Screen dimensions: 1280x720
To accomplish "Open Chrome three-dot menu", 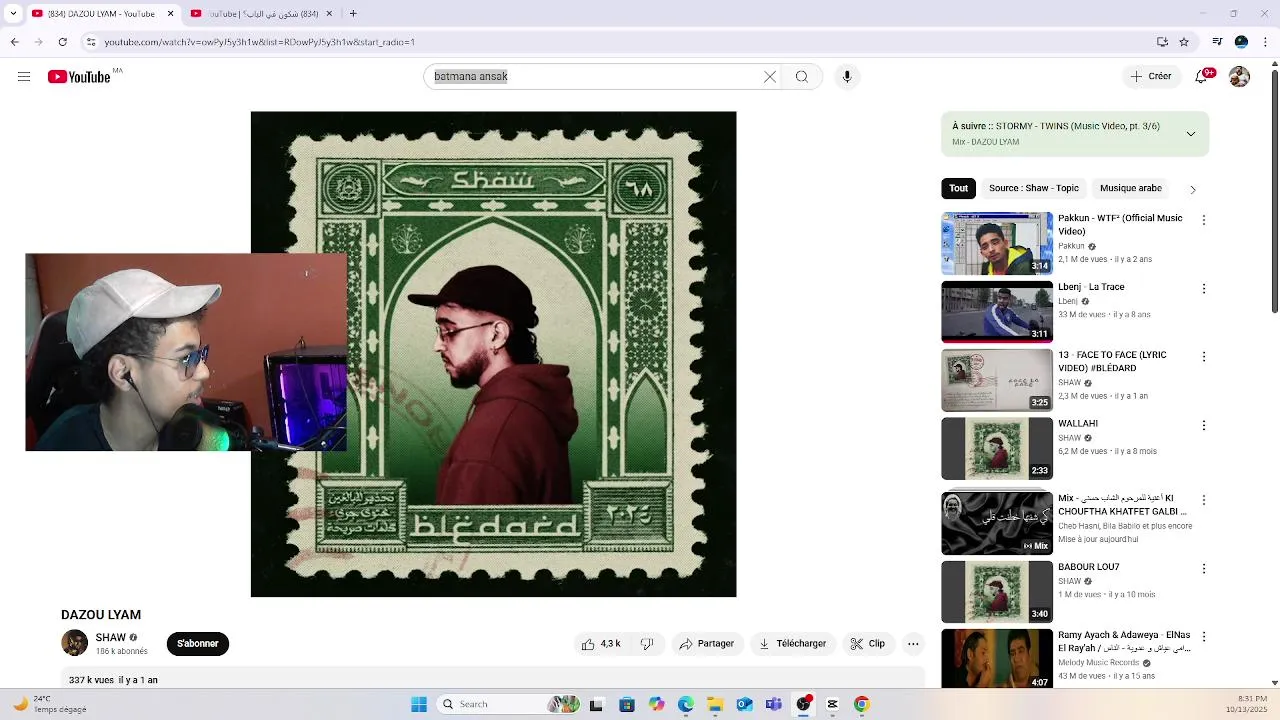I will (x=1265, y=42).
